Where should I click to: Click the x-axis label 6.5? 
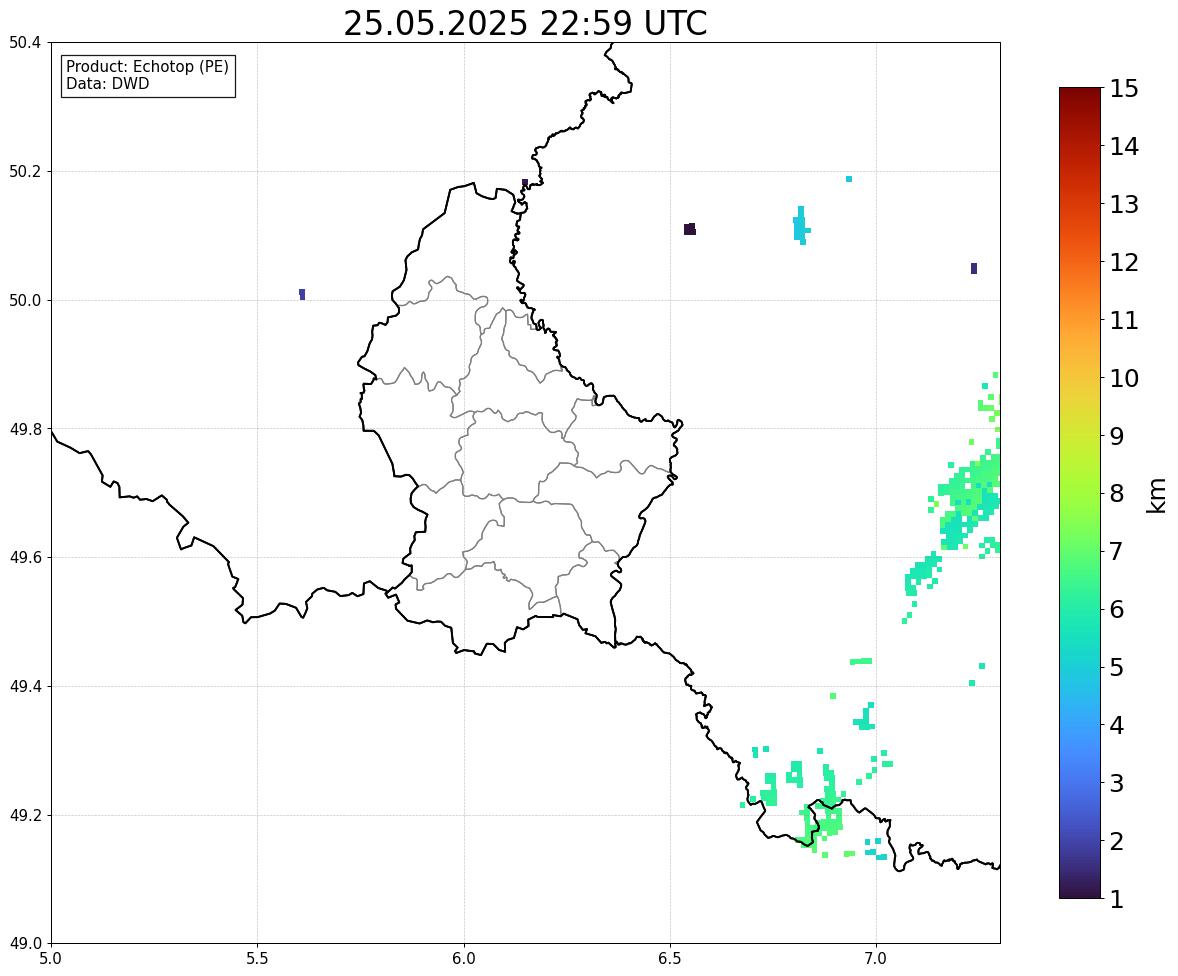point(670,959)
